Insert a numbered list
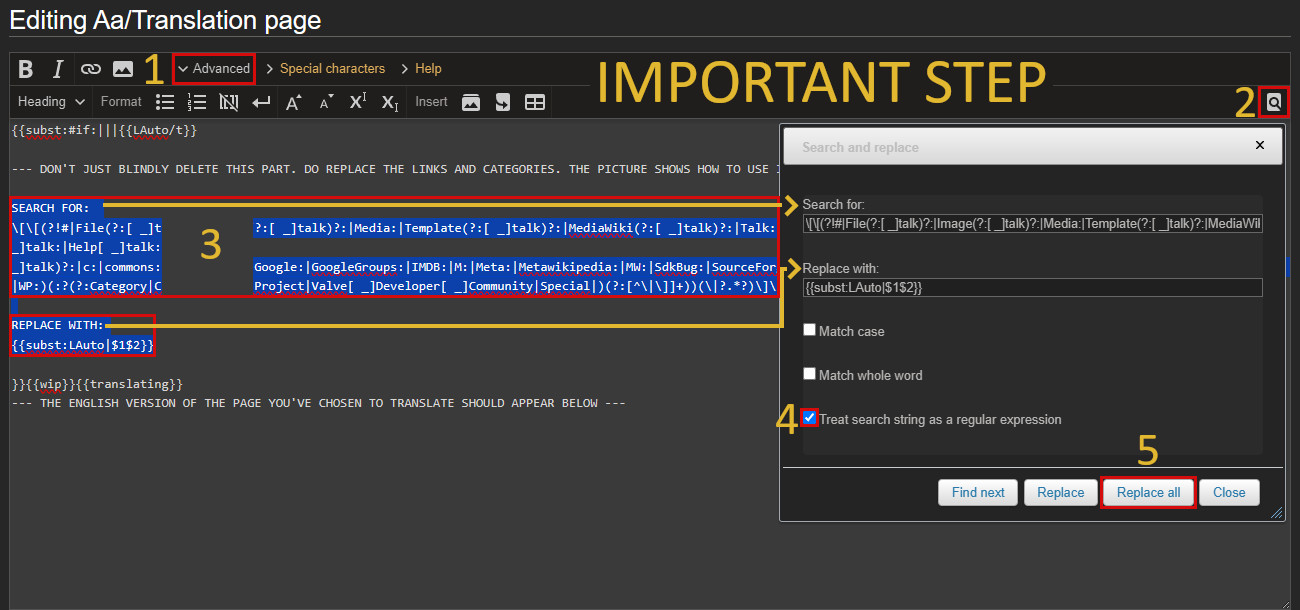 (x=197, y=102)
